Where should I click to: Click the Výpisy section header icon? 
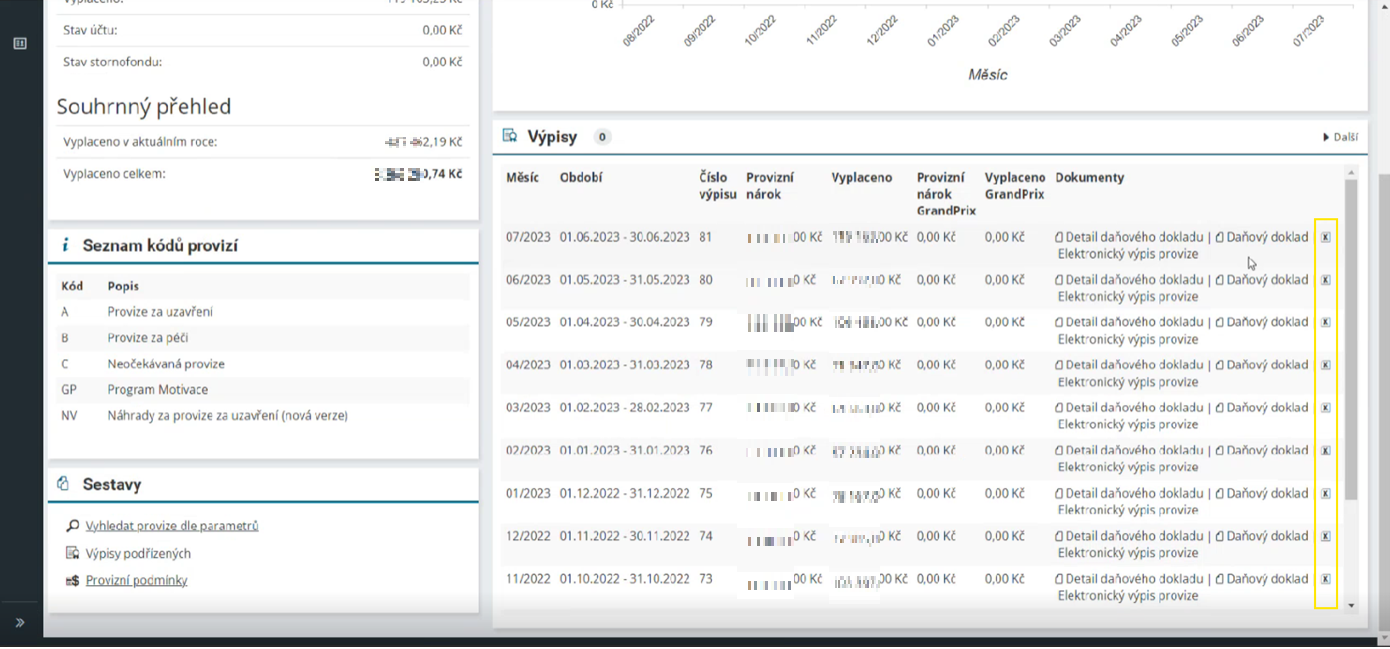pyautogui.click(x=510, y=136)
